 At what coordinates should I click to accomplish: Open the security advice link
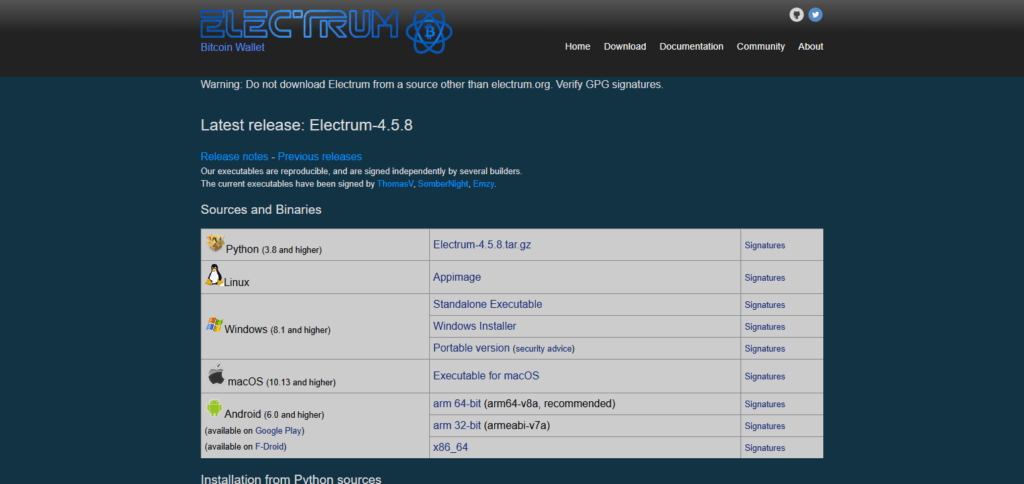tap(545, 349)
